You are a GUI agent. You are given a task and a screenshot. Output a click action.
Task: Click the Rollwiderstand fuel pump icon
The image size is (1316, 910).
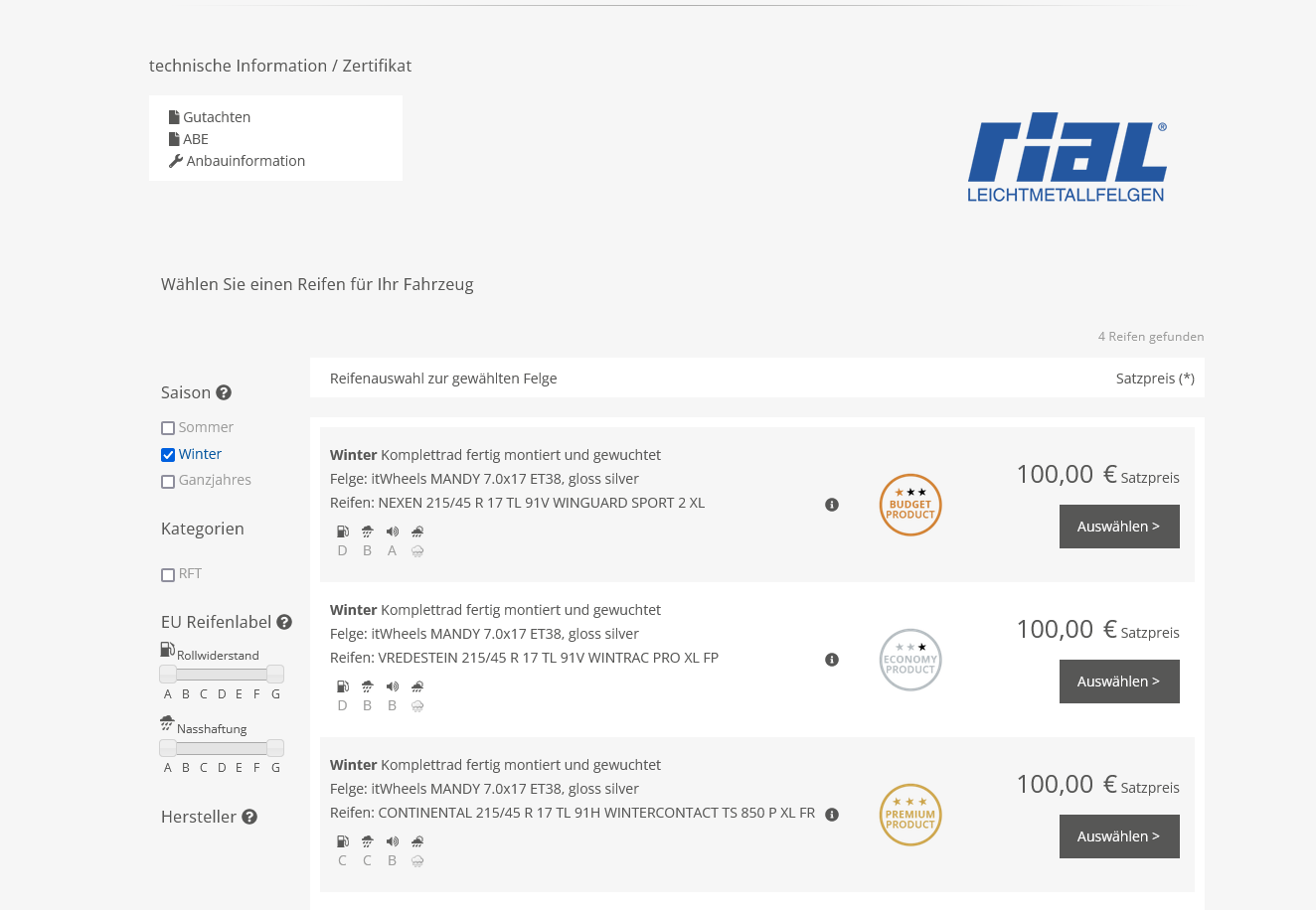[x=167, y=650]
